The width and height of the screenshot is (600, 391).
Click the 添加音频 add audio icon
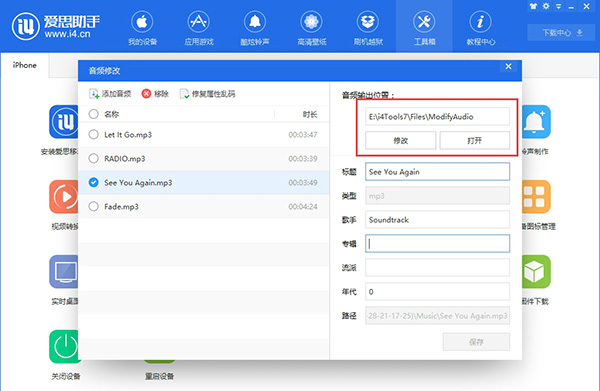(x=94, y=94)
